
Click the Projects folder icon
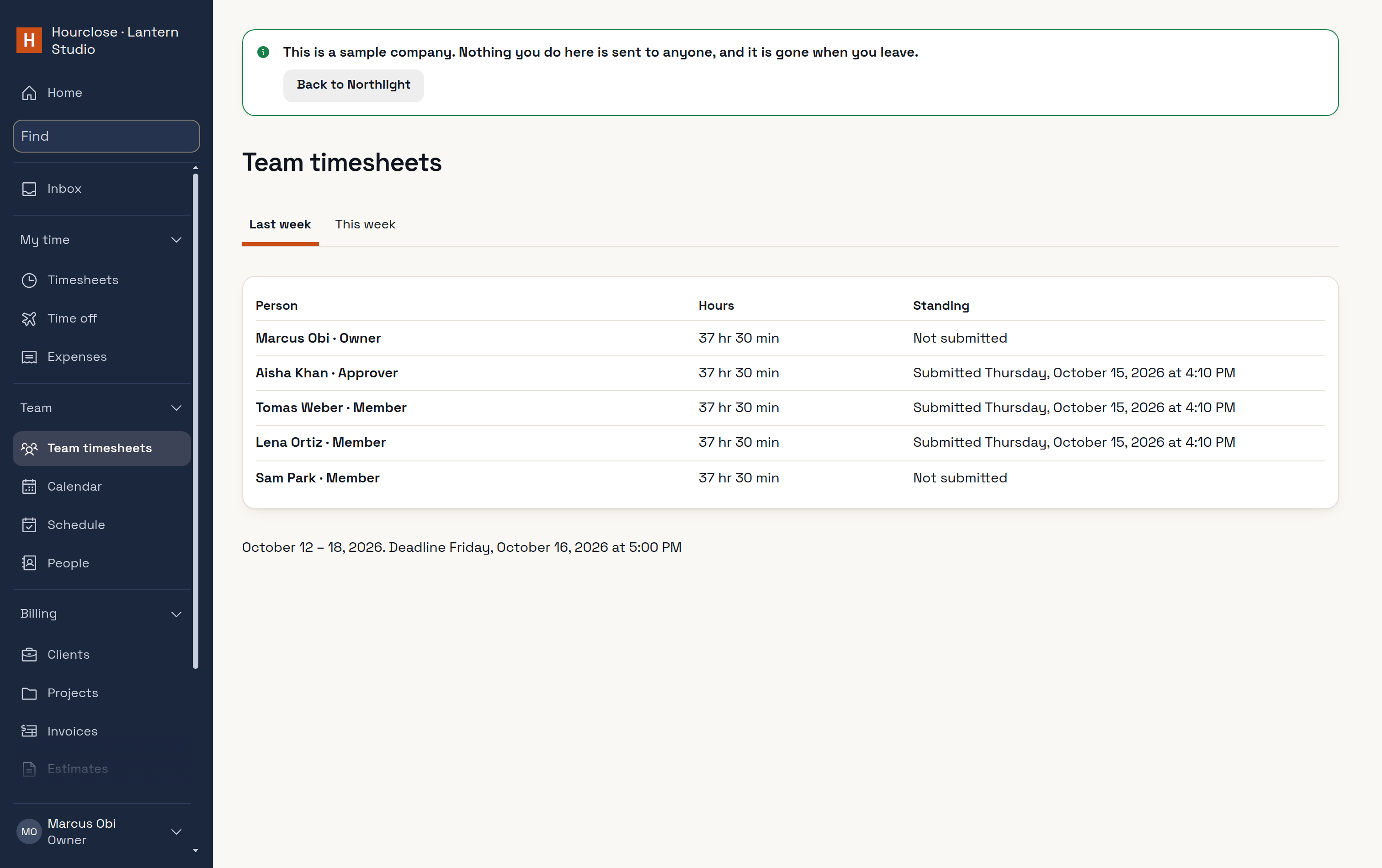coord(29,693)
